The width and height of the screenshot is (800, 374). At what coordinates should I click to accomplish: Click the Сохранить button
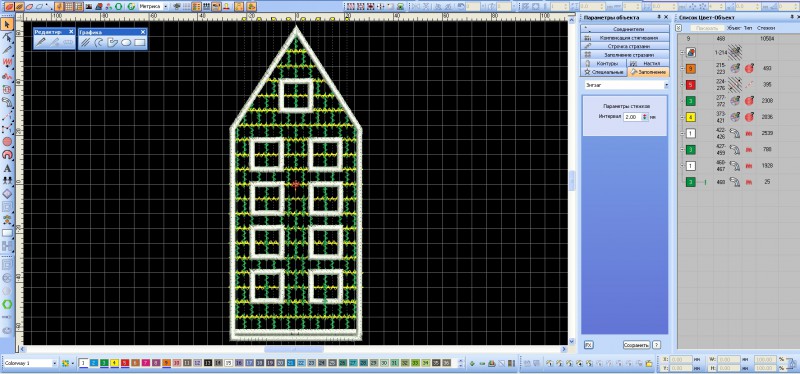pos(636,345)
